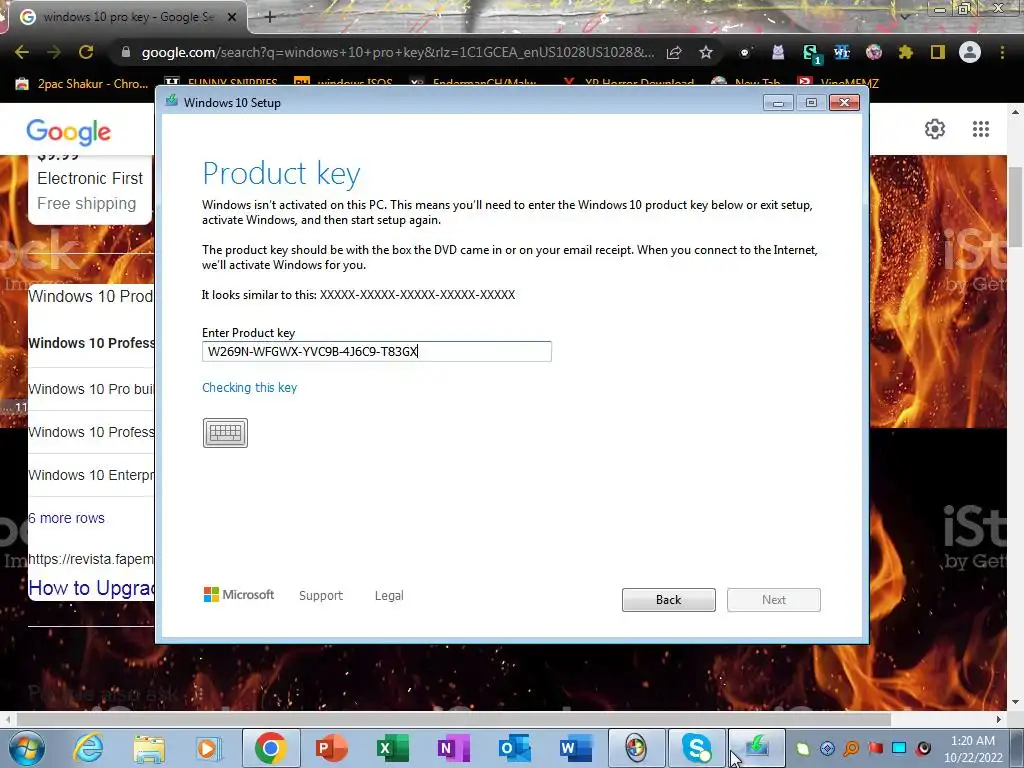Open Google Settings gear icon

[x=935, y=129]
